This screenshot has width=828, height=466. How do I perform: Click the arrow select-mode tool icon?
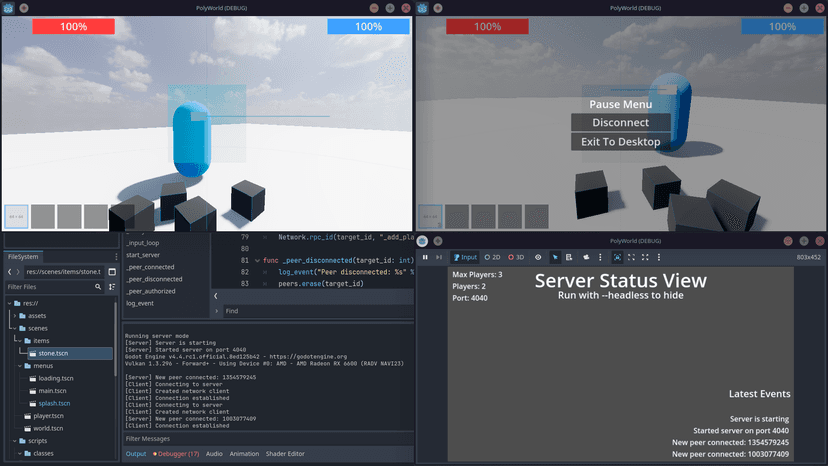pyautogui.click(x=555, y=257)
